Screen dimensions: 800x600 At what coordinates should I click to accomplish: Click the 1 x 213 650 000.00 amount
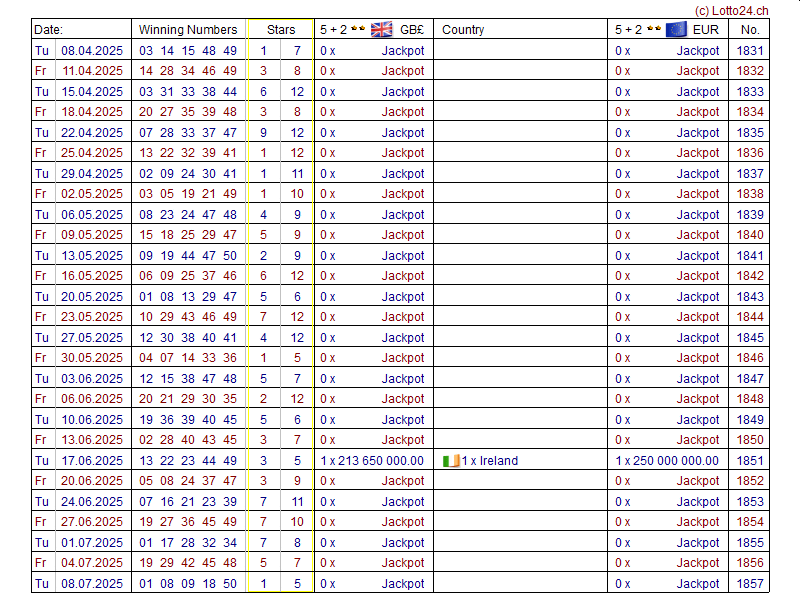coord(372,461)
